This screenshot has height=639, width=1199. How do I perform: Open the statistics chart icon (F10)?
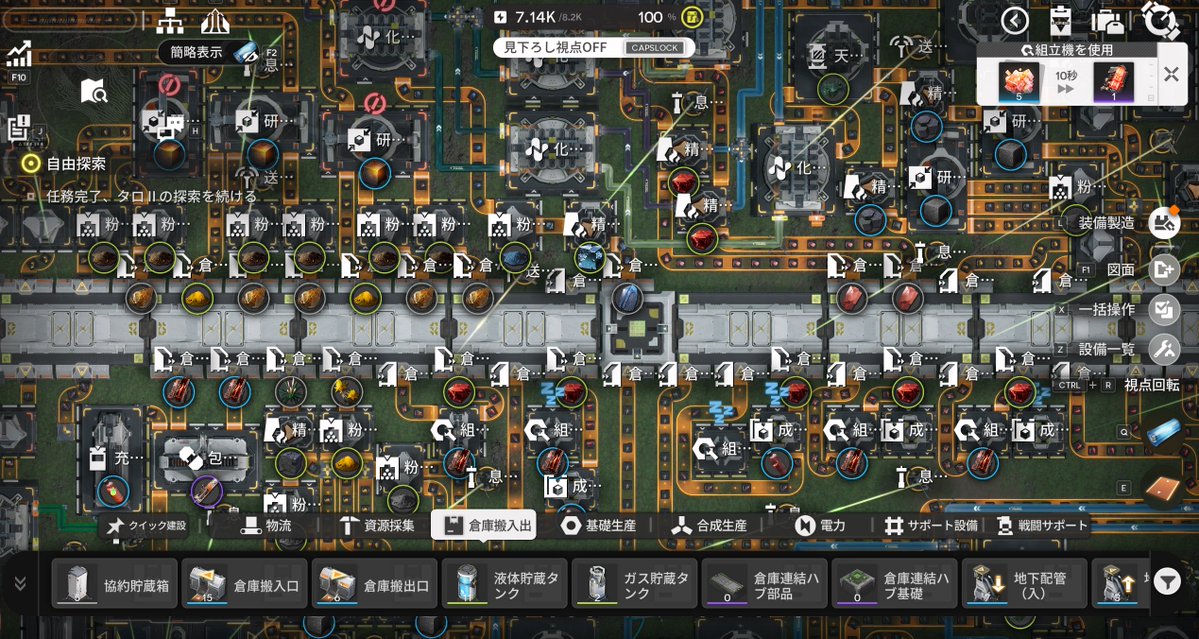click(18, 54)
